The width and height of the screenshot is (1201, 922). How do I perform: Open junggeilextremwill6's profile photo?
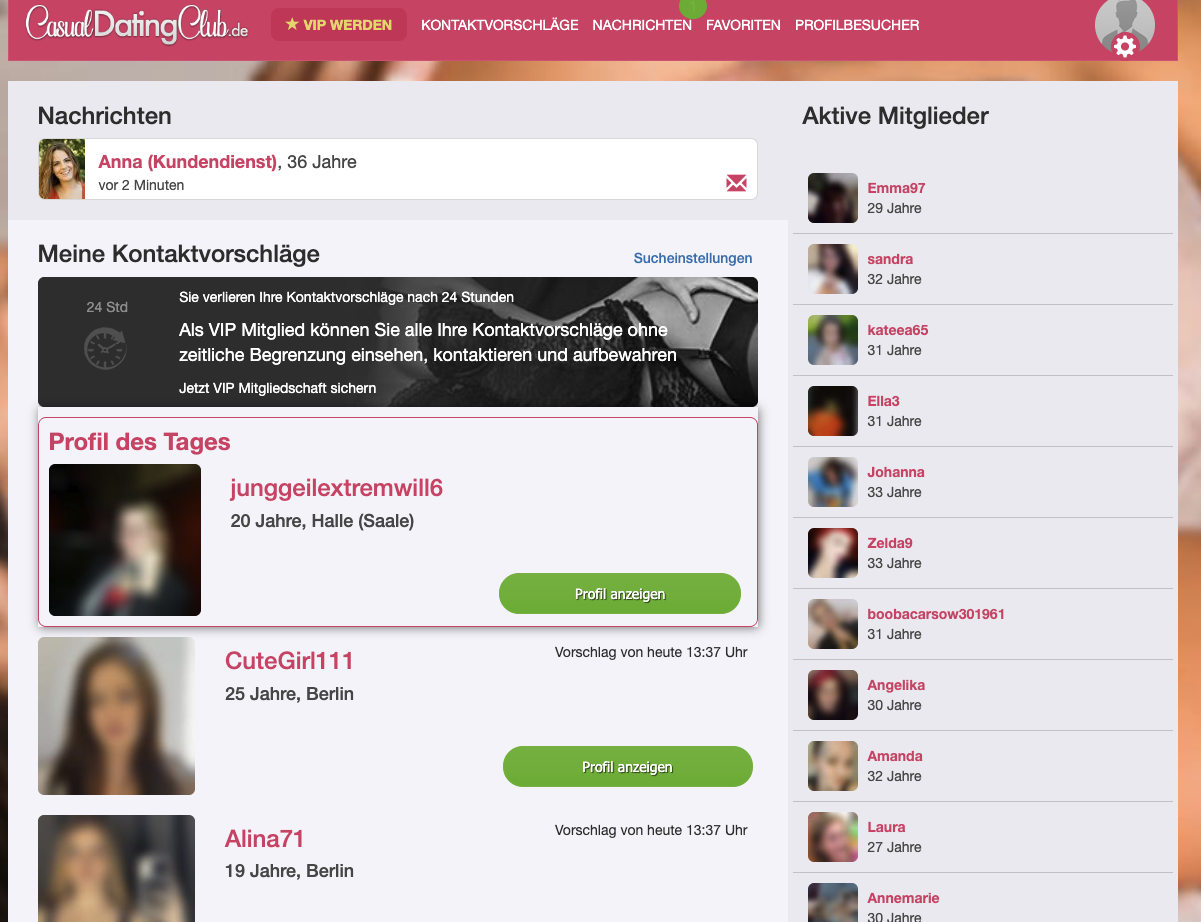coord(125,540)
